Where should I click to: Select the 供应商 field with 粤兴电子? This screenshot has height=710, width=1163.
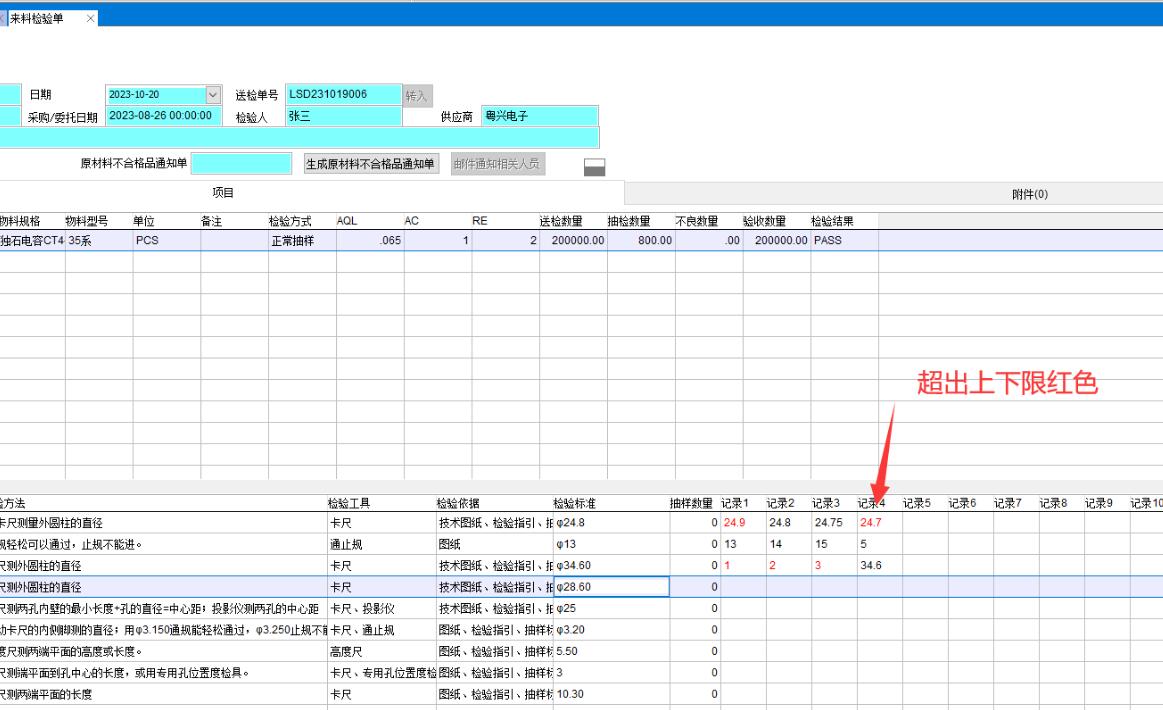[539, 116]
